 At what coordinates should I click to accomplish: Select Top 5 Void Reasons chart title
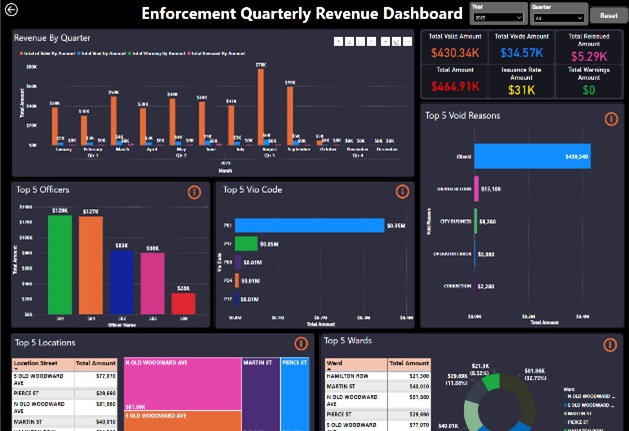(x=463, y=116)
